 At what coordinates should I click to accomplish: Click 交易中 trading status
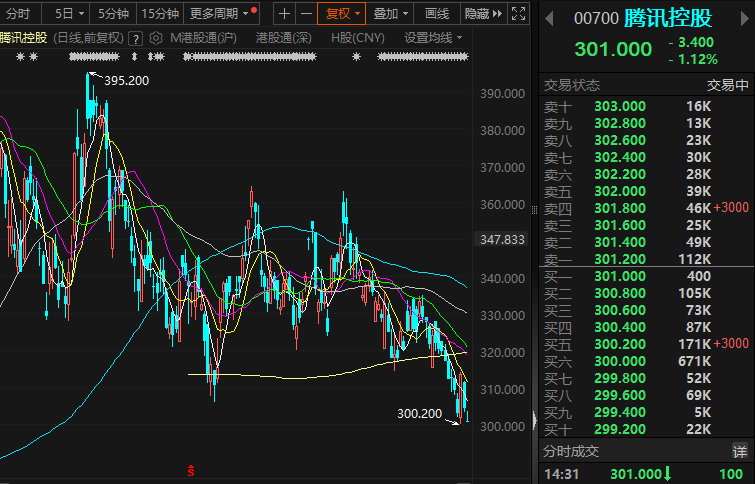[x=728, y=85]
